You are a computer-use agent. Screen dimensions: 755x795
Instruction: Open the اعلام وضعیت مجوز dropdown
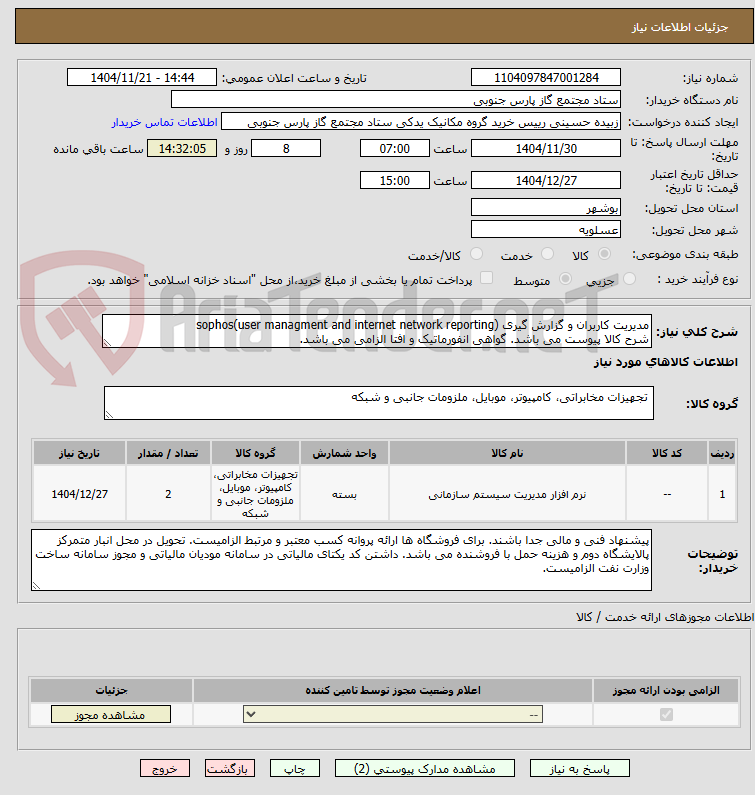click(393, 714)
